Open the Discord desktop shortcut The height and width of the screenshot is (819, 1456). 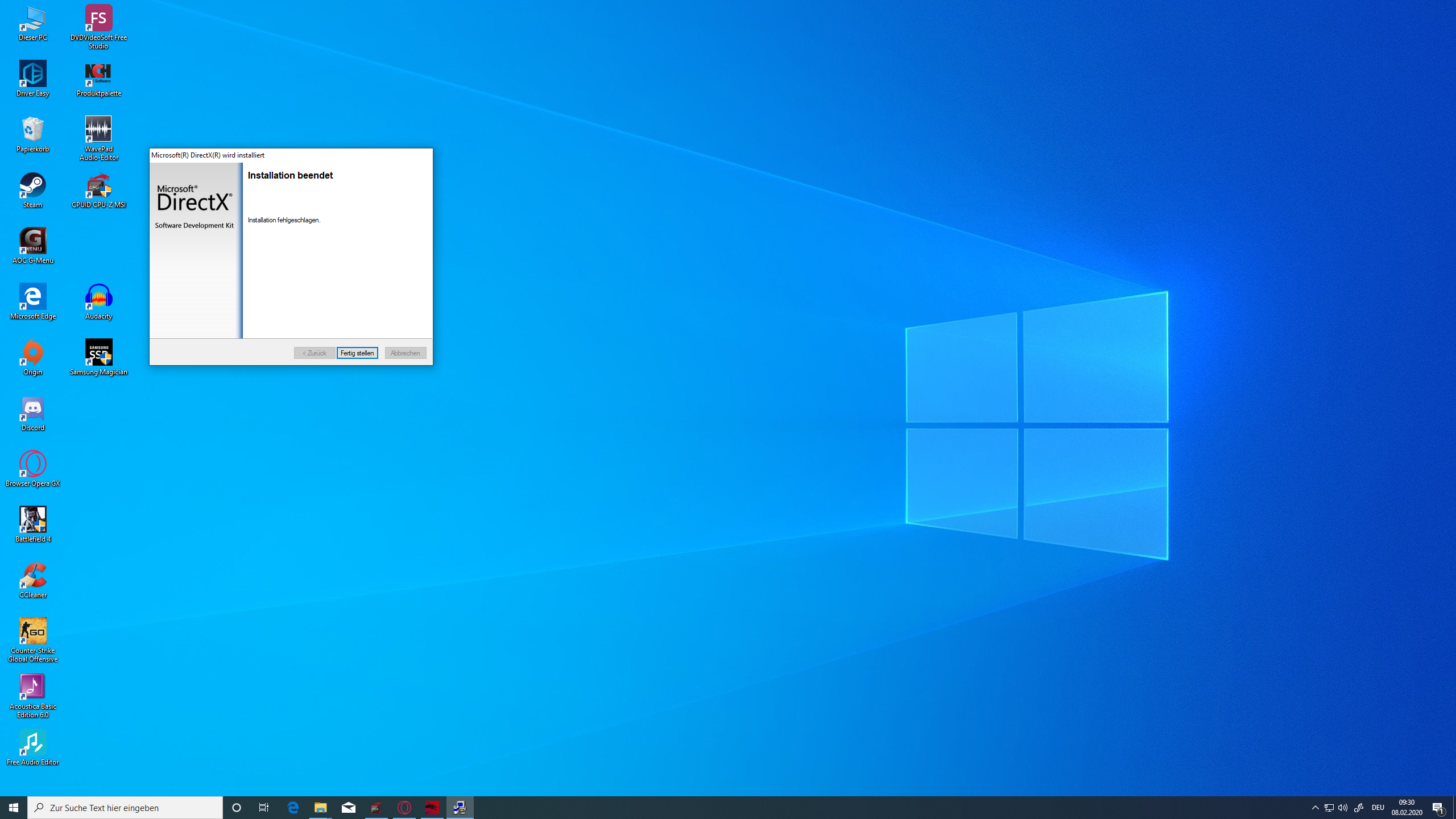[32, 412]
